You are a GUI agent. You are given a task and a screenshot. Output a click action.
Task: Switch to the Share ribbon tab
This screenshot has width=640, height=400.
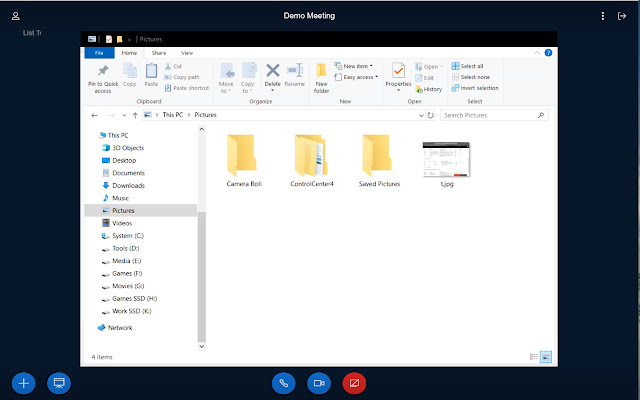tap(159, 53)
